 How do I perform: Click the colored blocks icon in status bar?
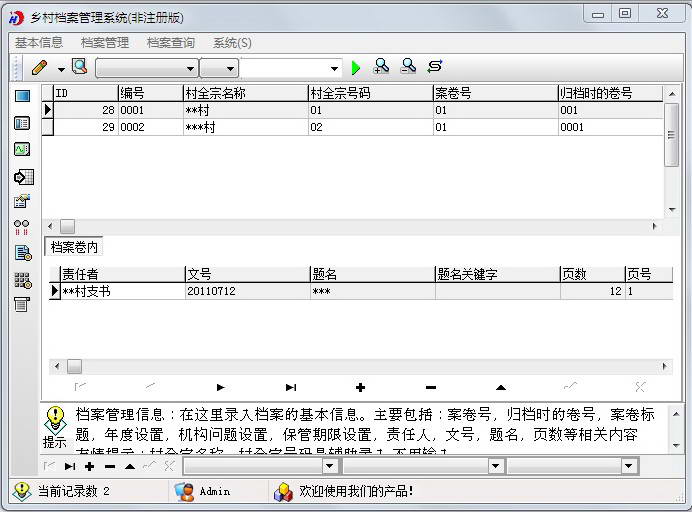click(x=283, y=491)
